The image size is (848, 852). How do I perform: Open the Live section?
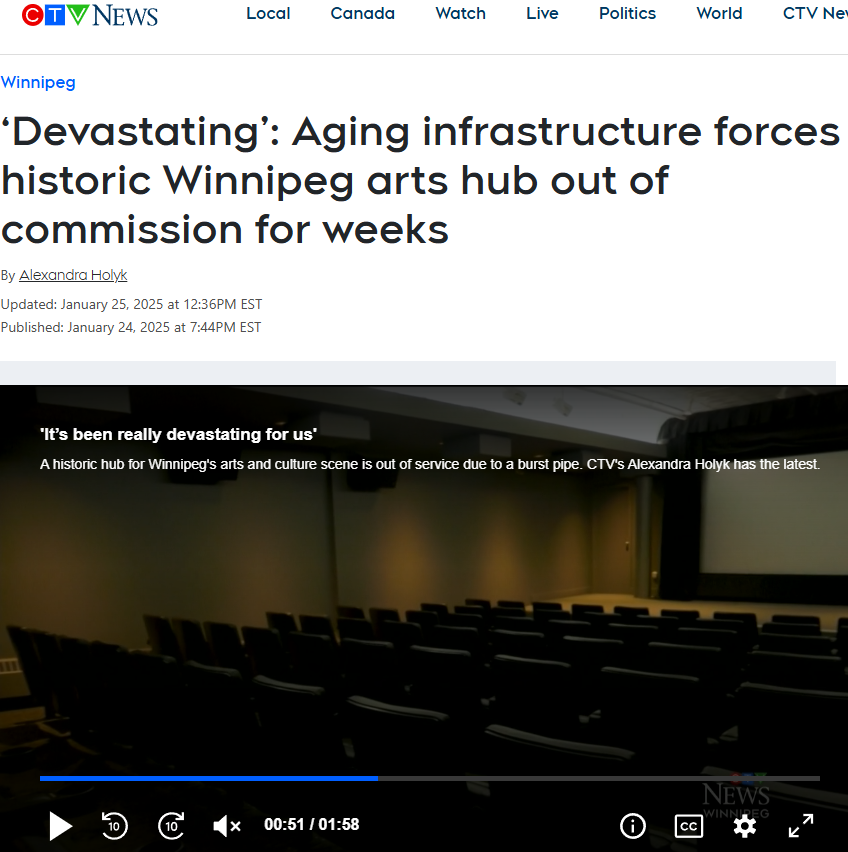point(542,13)
